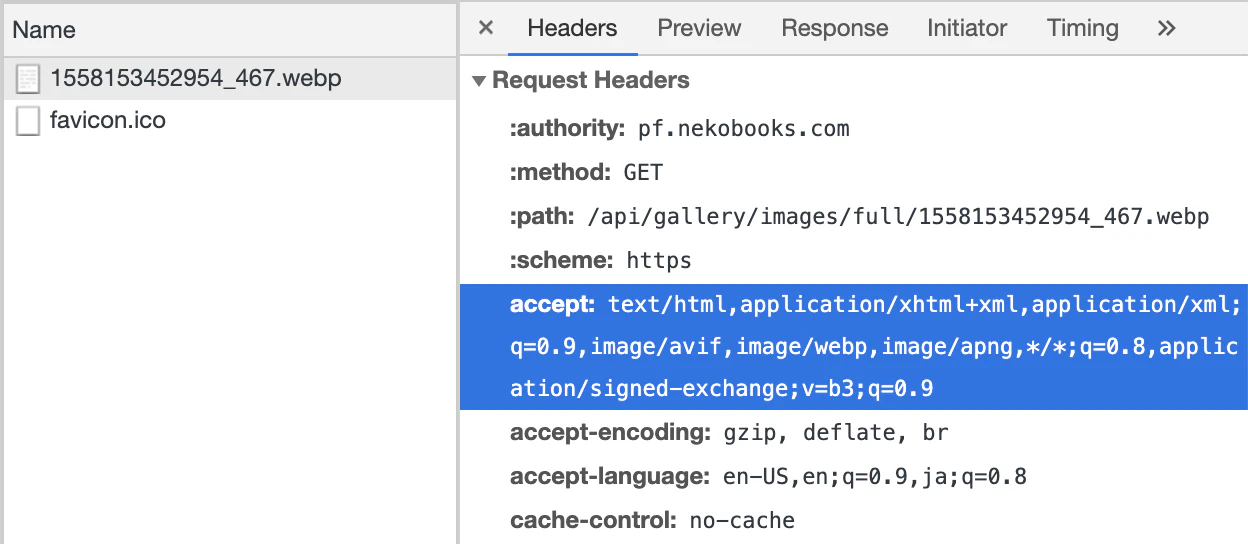The width and height of the screenshot is (1248, 544).
Task: Click the webp file document icon
Action: click(x=28, y=78)
